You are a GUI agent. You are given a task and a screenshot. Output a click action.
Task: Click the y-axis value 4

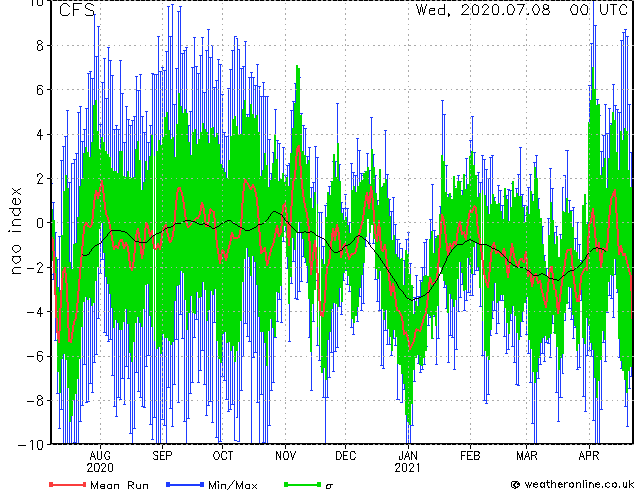(x=40, y=134)
